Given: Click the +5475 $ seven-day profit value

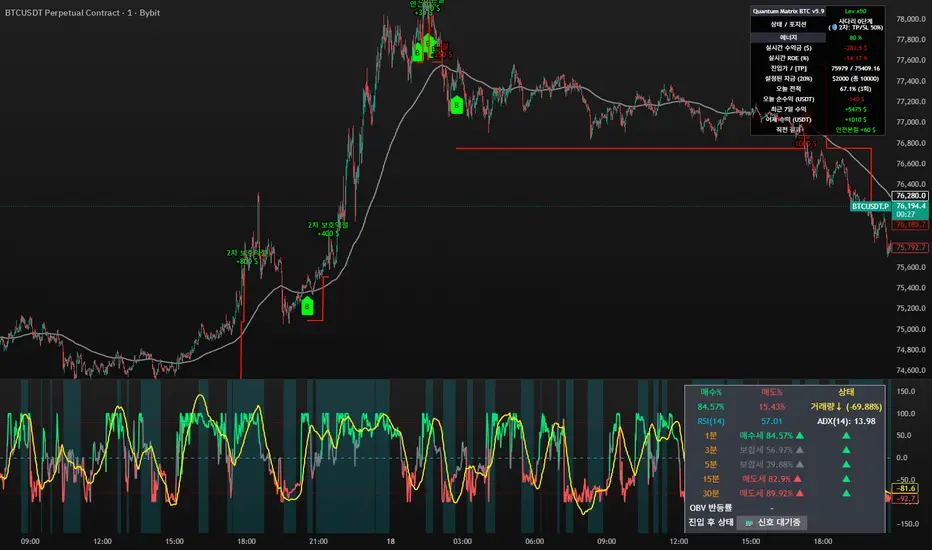Looking at the screenshot, I should 855,109.
